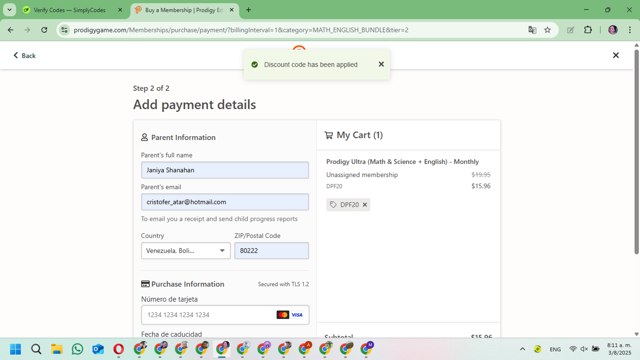Open Windows taskbar Search

tap(36, 349)
